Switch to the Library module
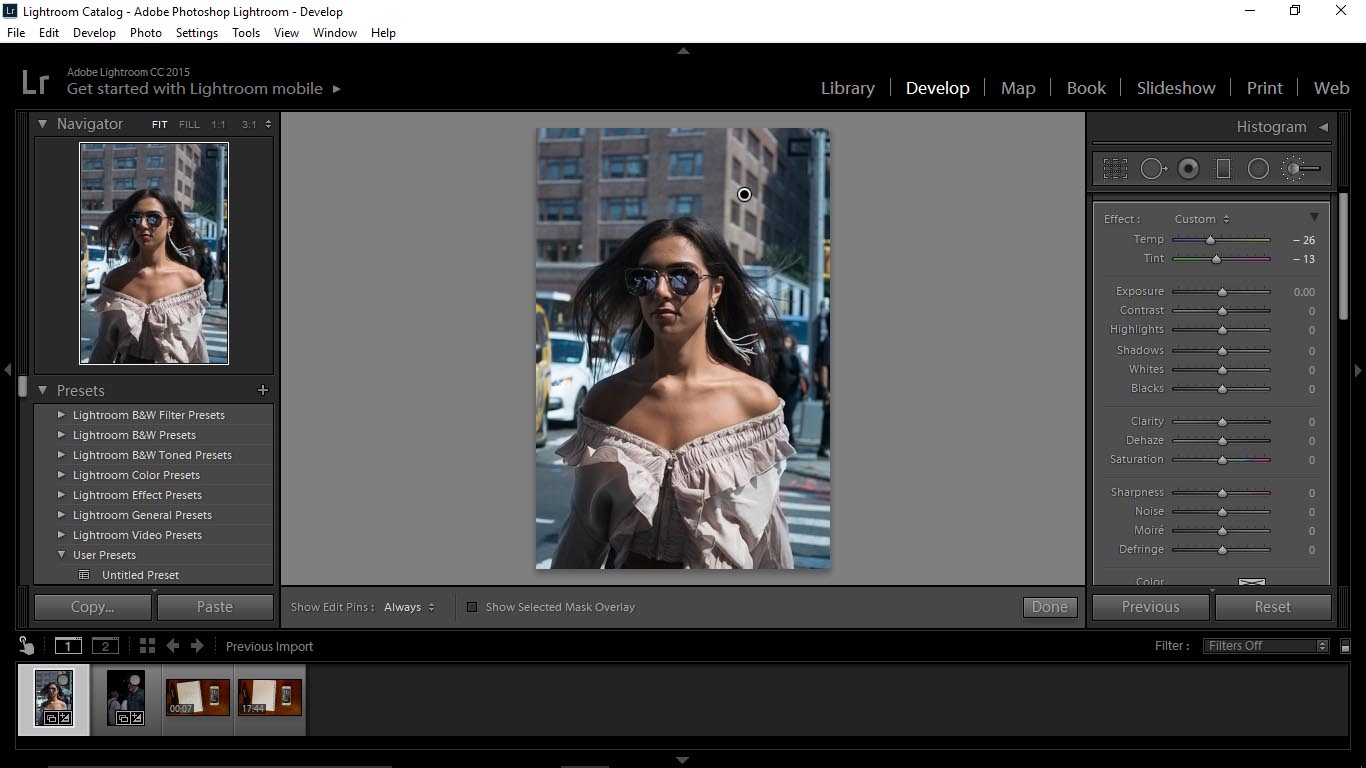1366x768 pixels. click(847, 88)
